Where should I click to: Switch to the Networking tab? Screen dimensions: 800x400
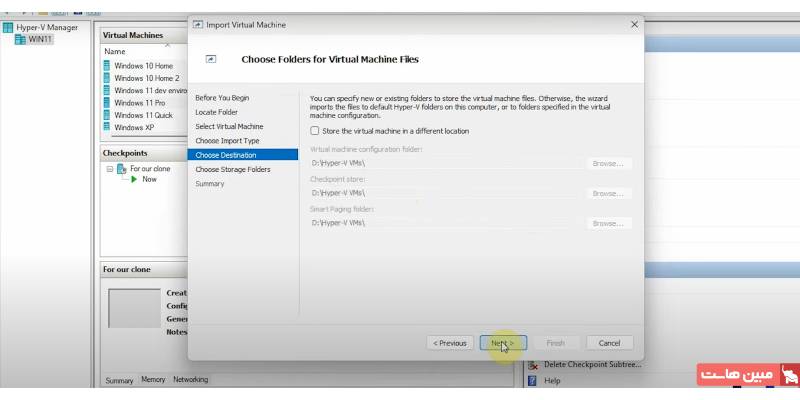tap(190, 380)
